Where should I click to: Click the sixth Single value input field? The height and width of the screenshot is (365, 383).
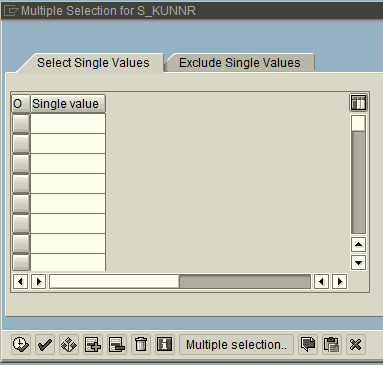click(68, 224)
